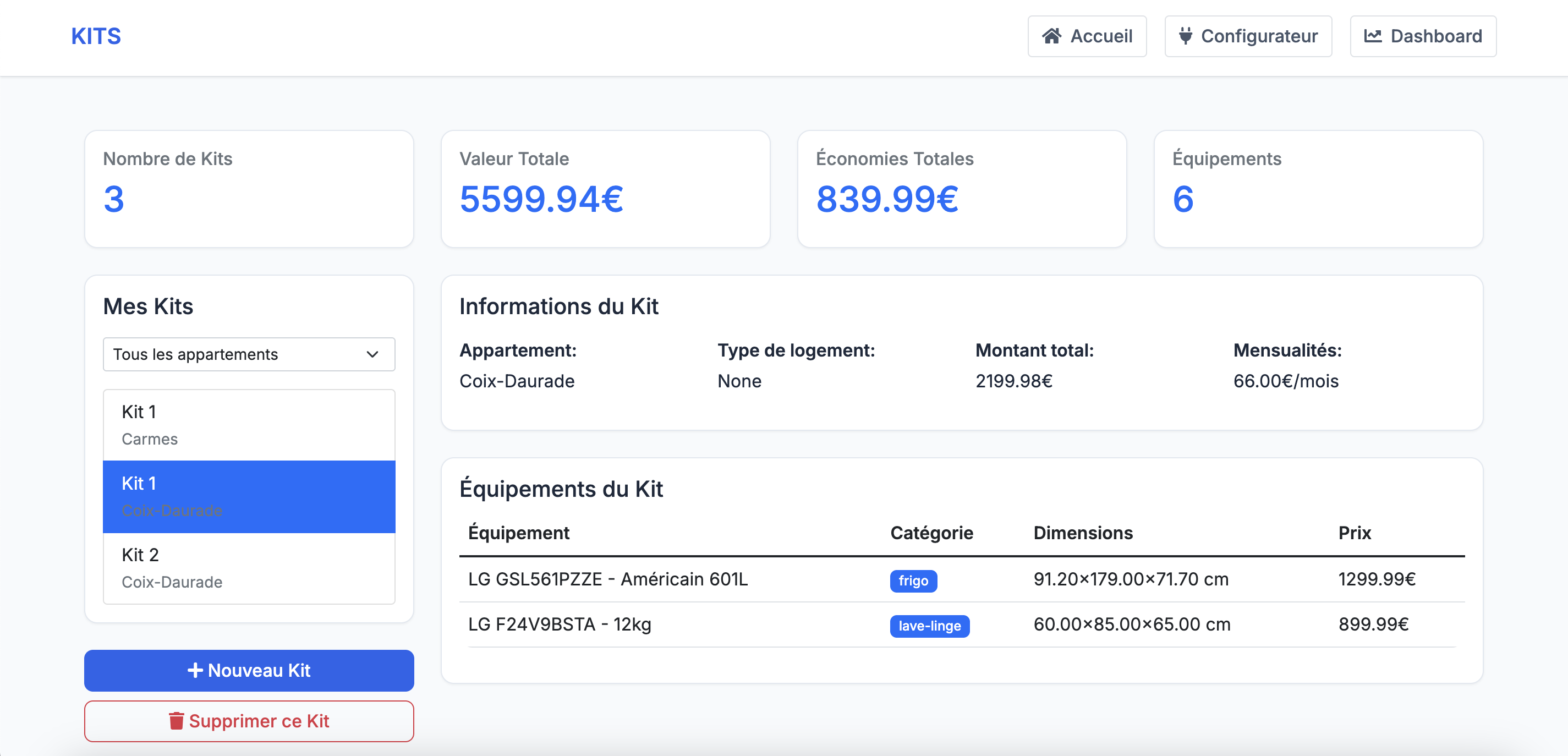Click the LG F24V9BSTA washing machine row
The height and width of the screenshot is (756, 1568).
click(x=560, y=624)
